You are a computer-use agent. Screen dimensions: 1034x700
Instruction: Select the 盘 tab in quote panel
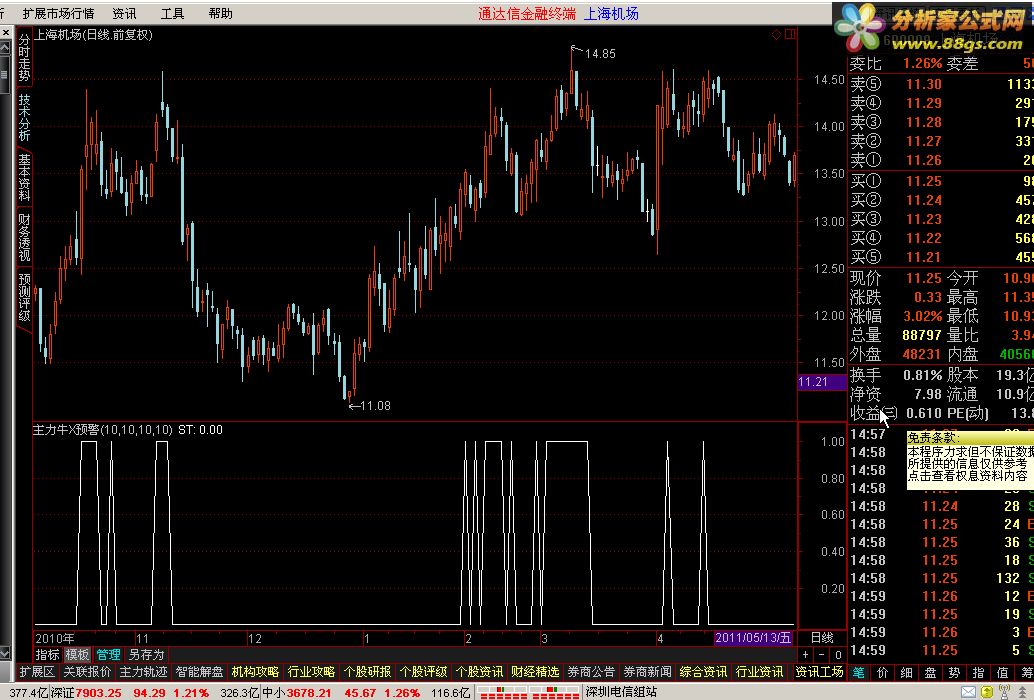[930, 672]
